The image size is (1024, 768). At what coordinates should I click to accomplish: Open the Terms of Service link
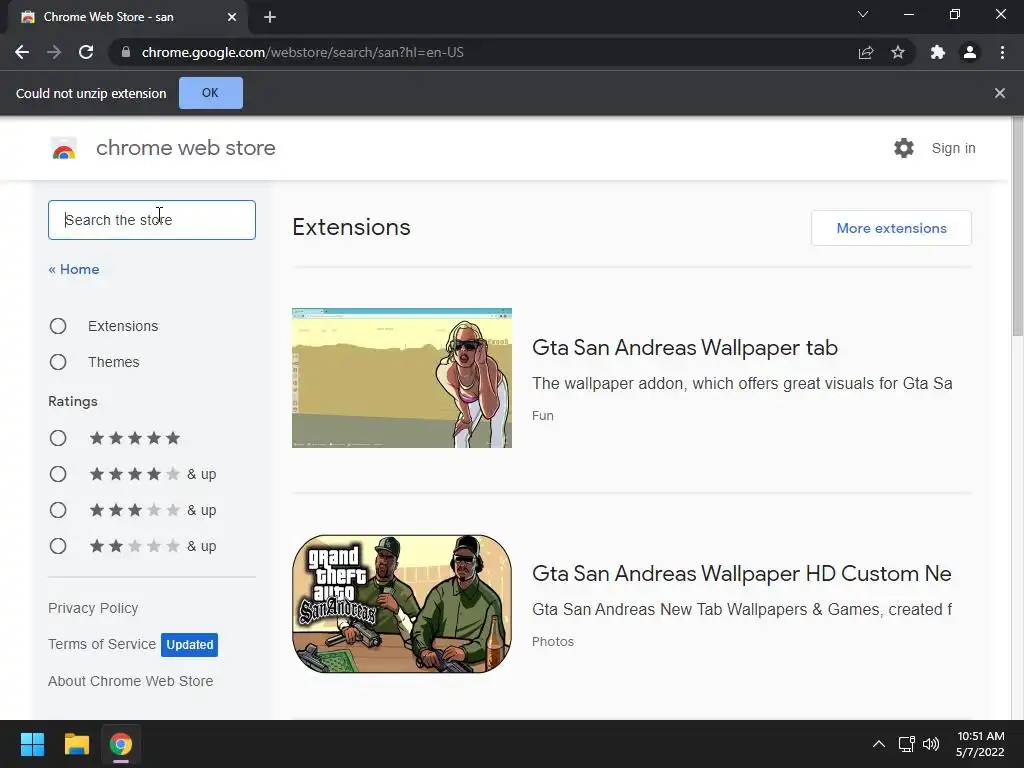102,644
